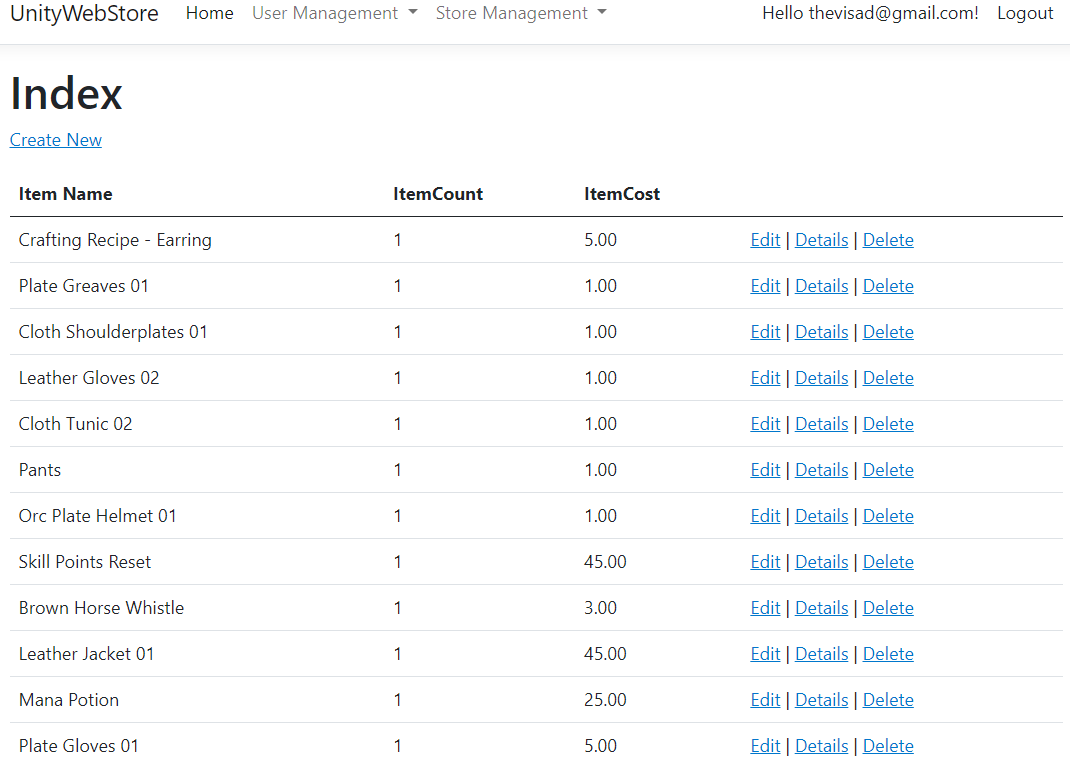Viewport: 1070px width, 767px height.
Task: Delete the Cloth Shoulderplates 01 item
Action: (x=888, y=332)
